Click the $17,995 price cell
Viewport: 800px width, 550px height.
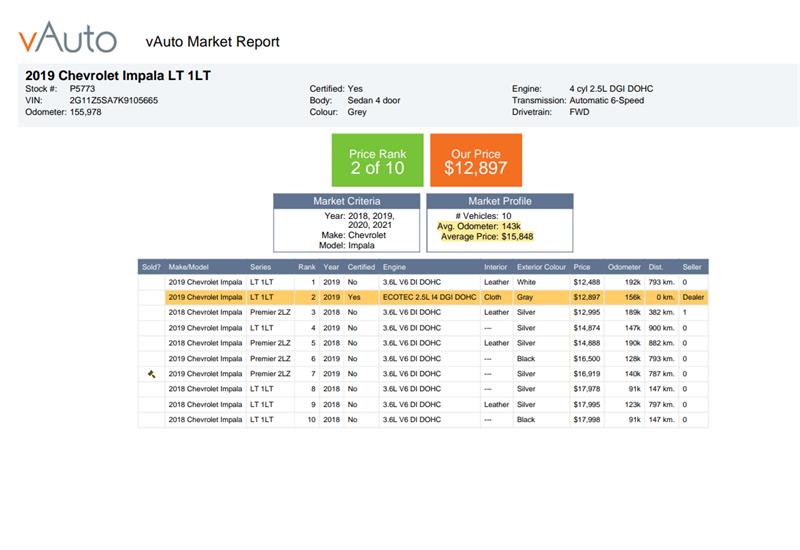587,405
